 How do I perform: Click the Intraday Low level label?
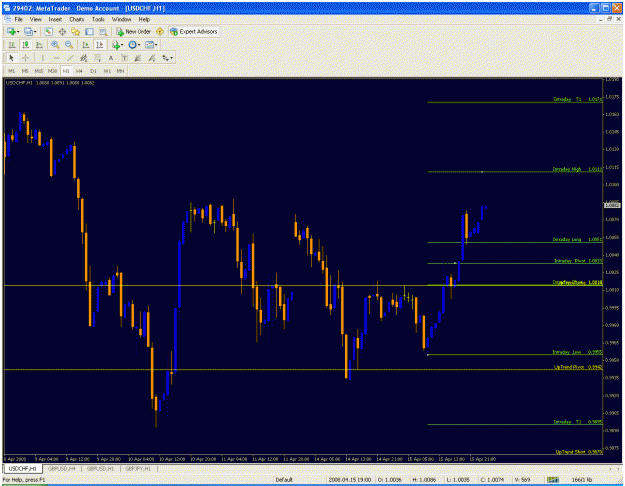pos(577,352)
